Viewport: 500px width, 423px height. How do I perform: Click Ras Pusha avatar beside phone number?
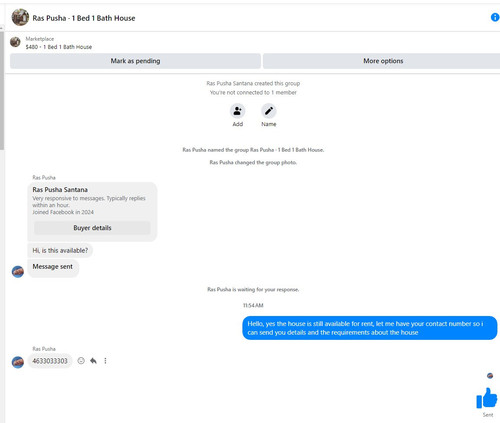18,362
